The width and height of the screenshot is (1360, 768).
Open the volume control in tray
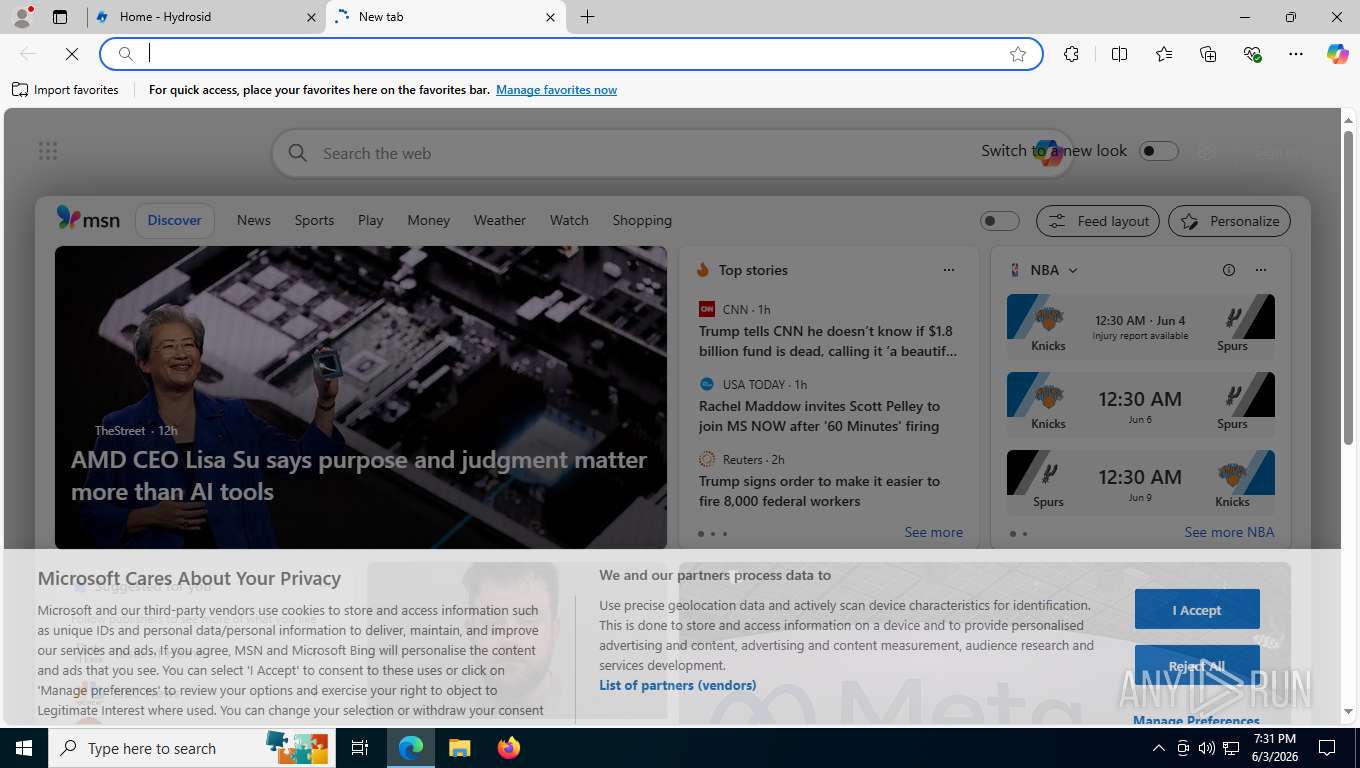tap(1207, 748)
